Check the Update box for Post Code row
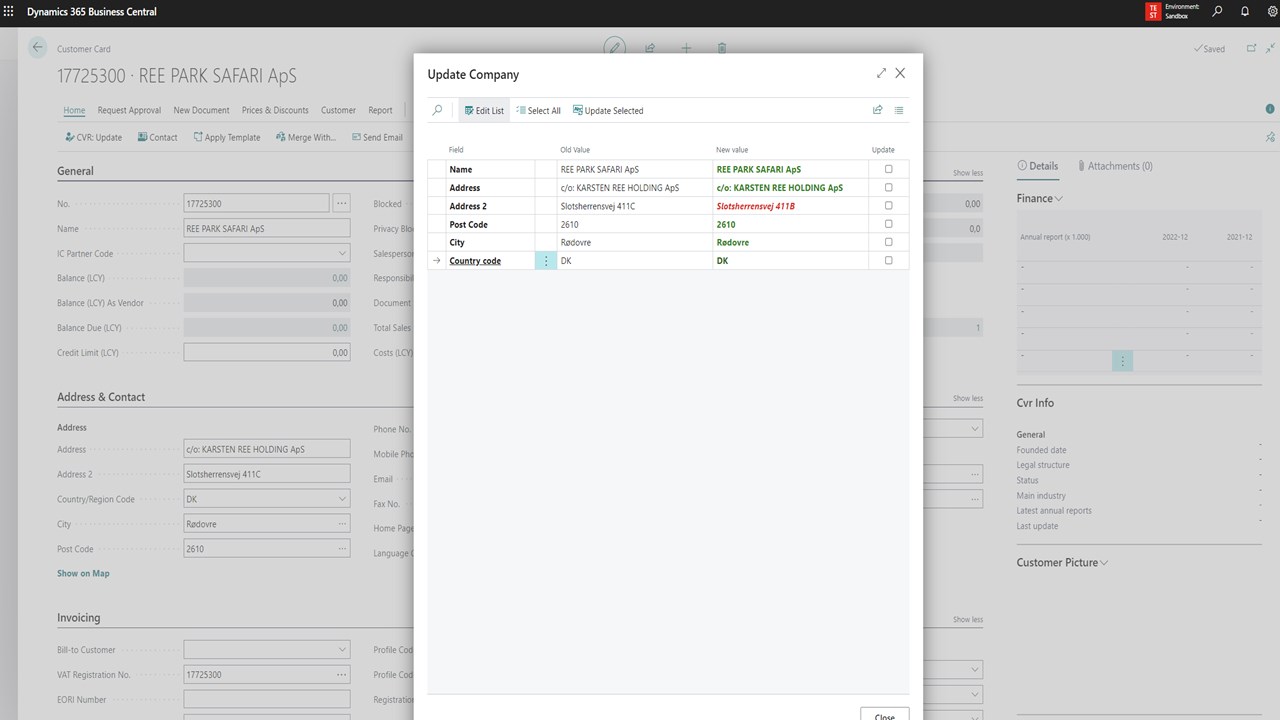Screen dimensions: 1280x720 pyautogui.click(x=888, y=223)
